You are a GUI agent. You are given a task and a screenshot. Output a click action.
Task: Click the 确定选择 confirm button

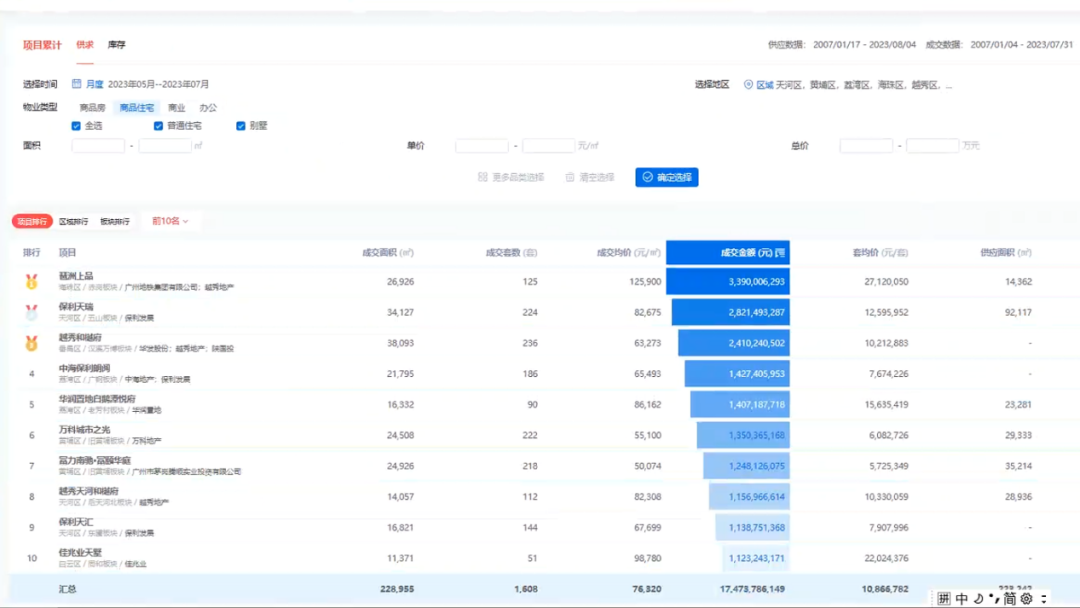(667, 177)
